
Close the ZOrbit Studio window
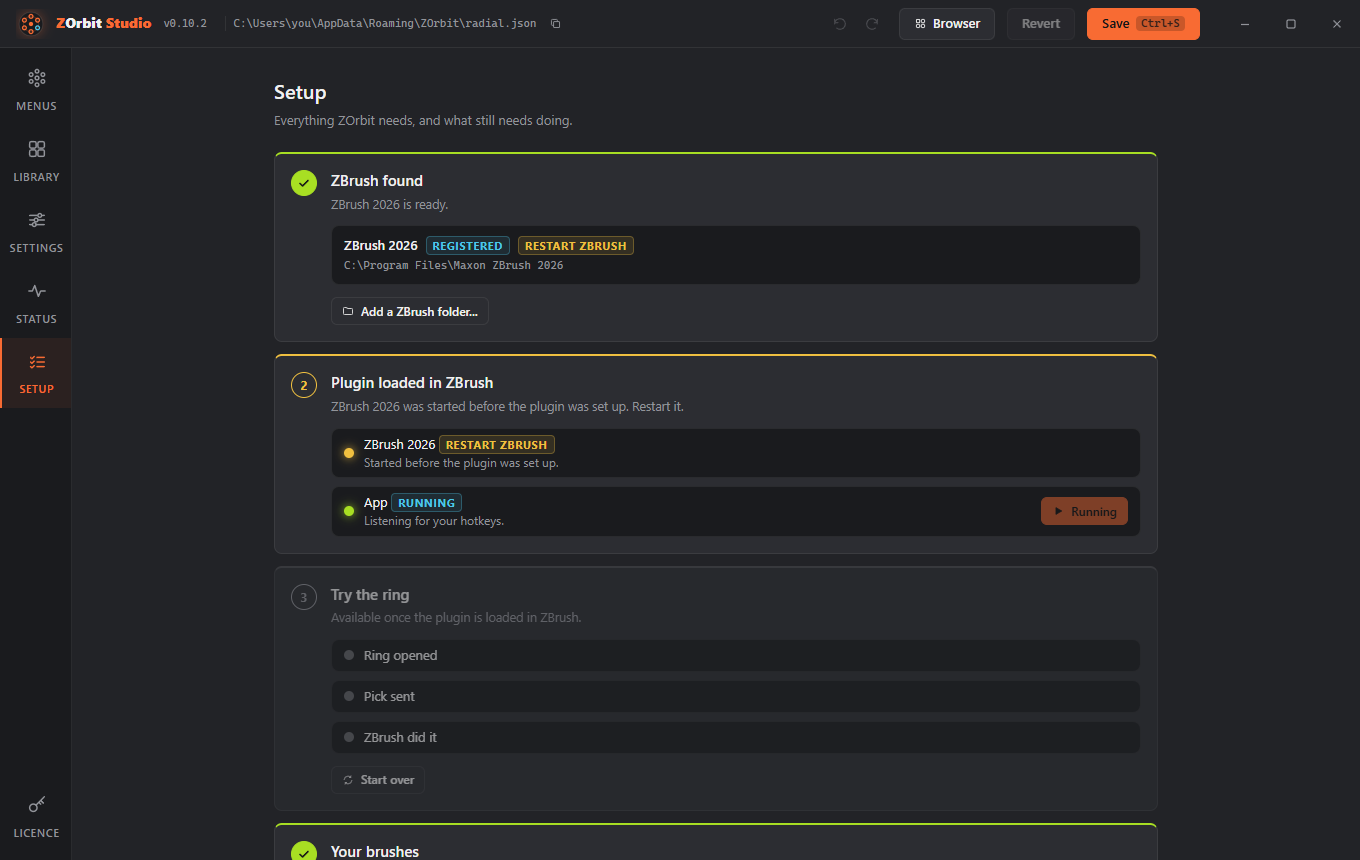coord(1337,24)
